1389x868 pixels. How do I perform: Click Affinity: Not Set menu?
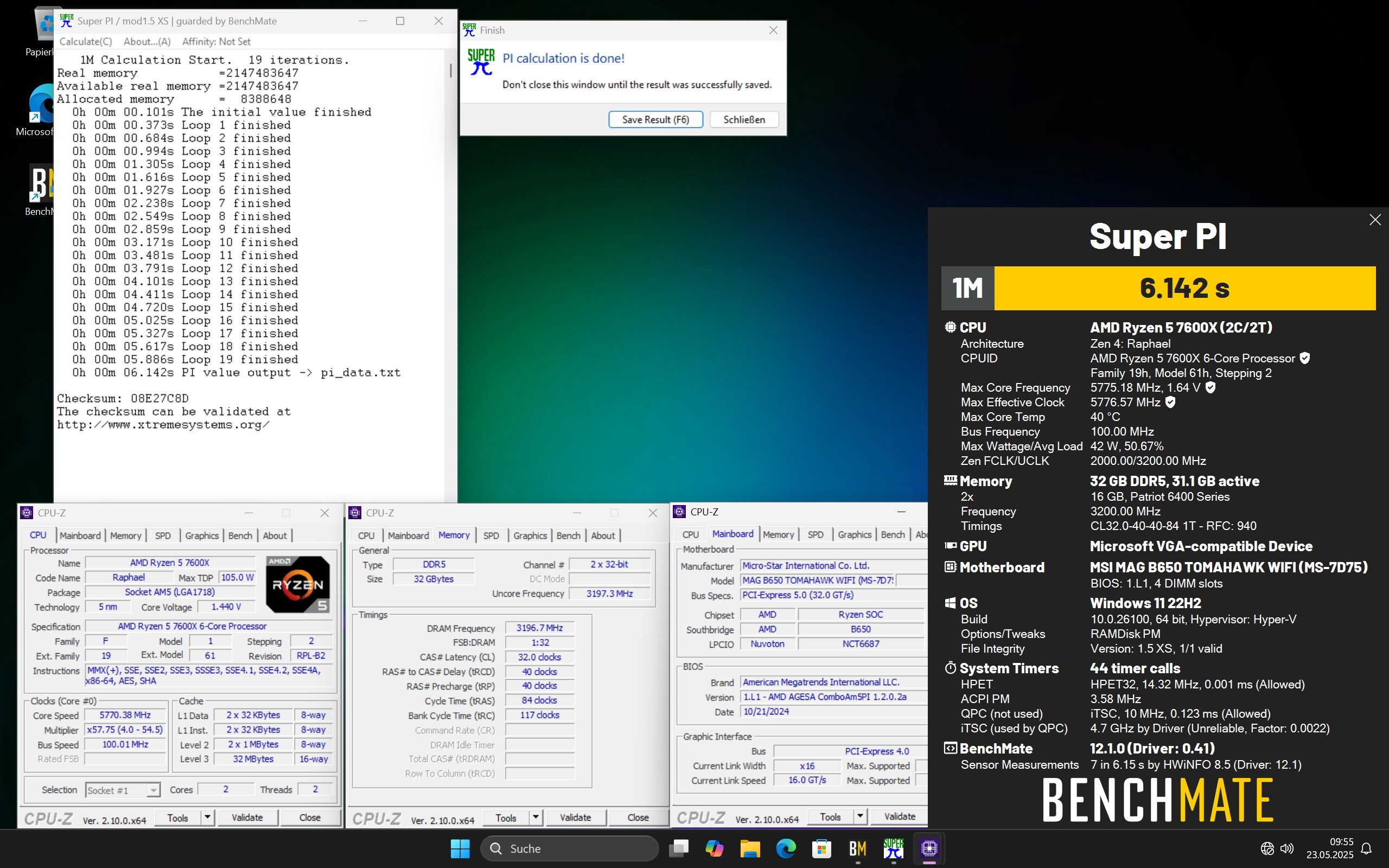click(x=216, y=41)
